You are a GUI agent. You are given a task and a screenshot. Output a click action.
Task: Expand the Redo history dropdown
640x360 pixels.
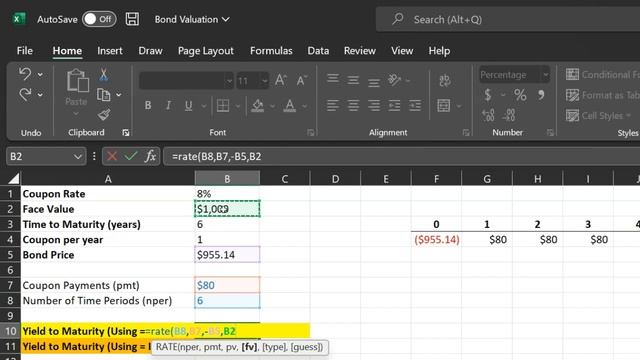[x=40, y=95]
